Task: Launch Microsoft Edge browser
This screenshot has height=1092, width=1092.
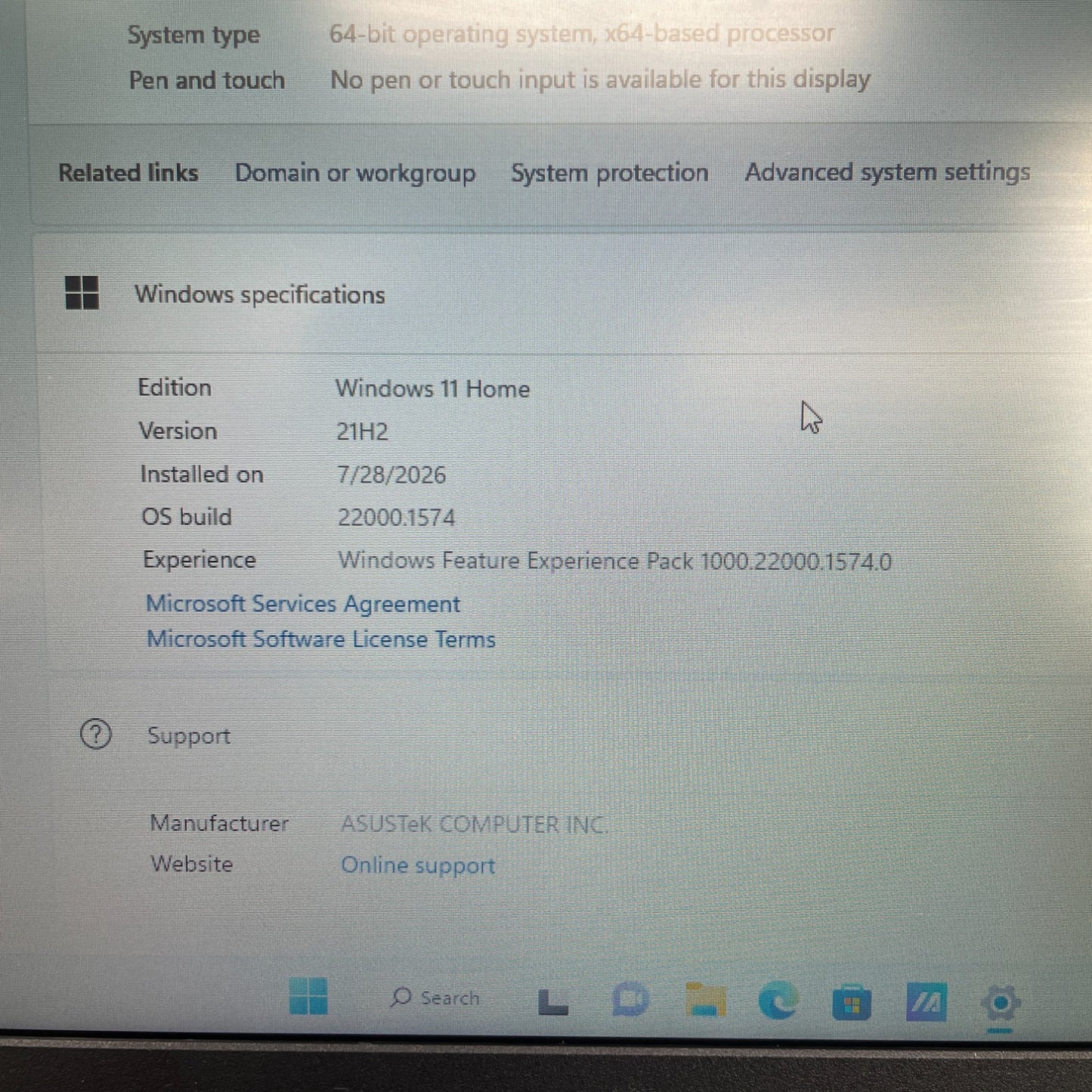Action: (778, 1000)
